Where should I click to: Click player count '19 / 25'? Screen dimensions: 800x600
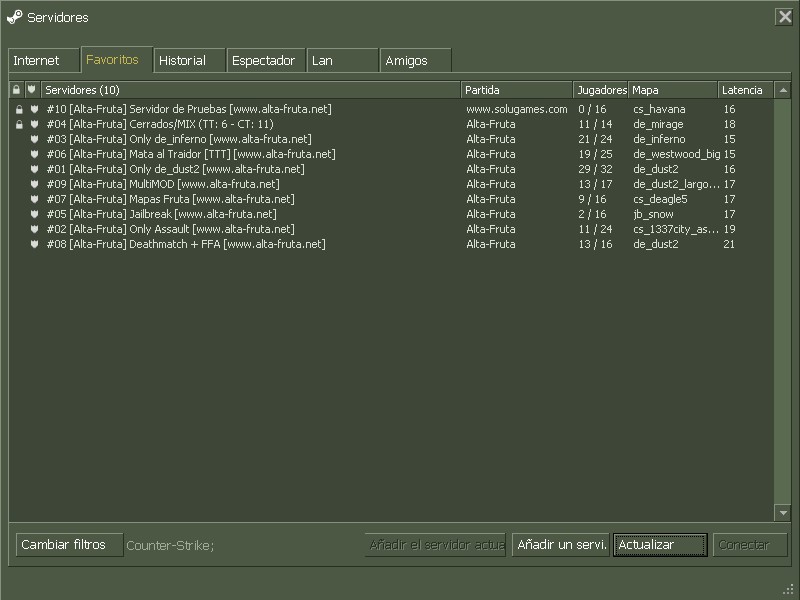point(595,154)
